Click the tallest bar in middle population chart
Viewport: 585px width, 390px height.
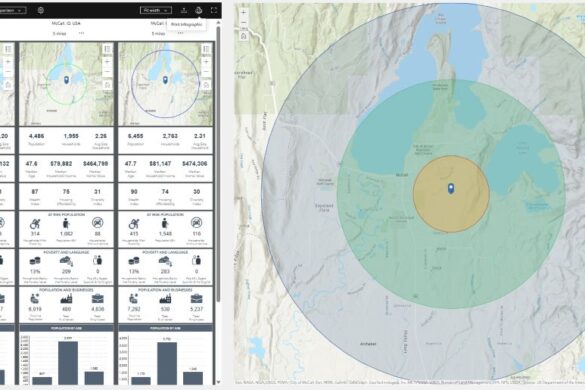click(x=68, y=363)
